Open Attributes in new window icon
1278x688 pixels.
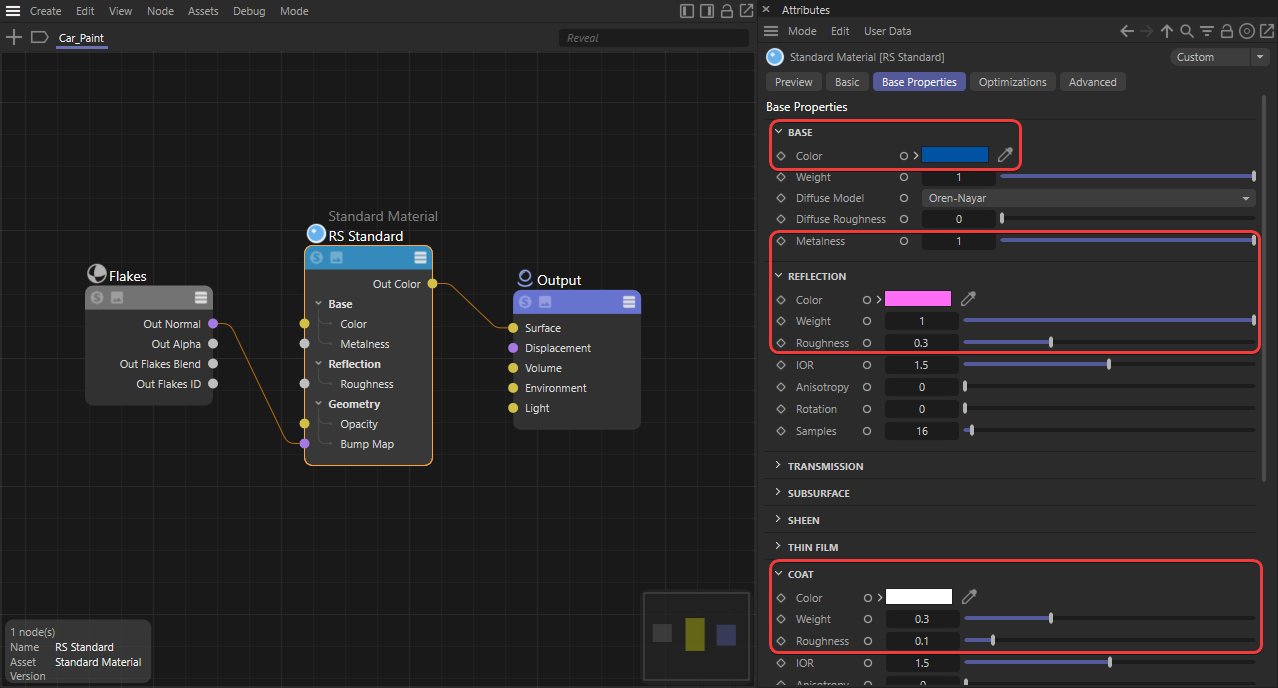point(1266,32)
